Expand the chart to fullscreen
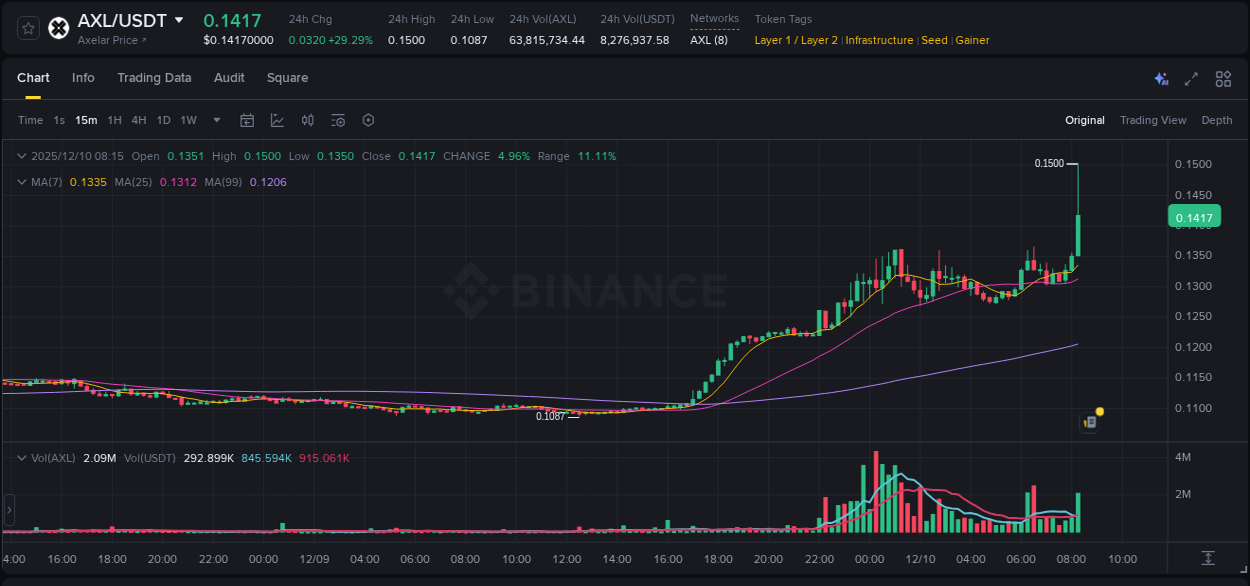Viewport: 1250px width, 586px height. point(1191,78)
